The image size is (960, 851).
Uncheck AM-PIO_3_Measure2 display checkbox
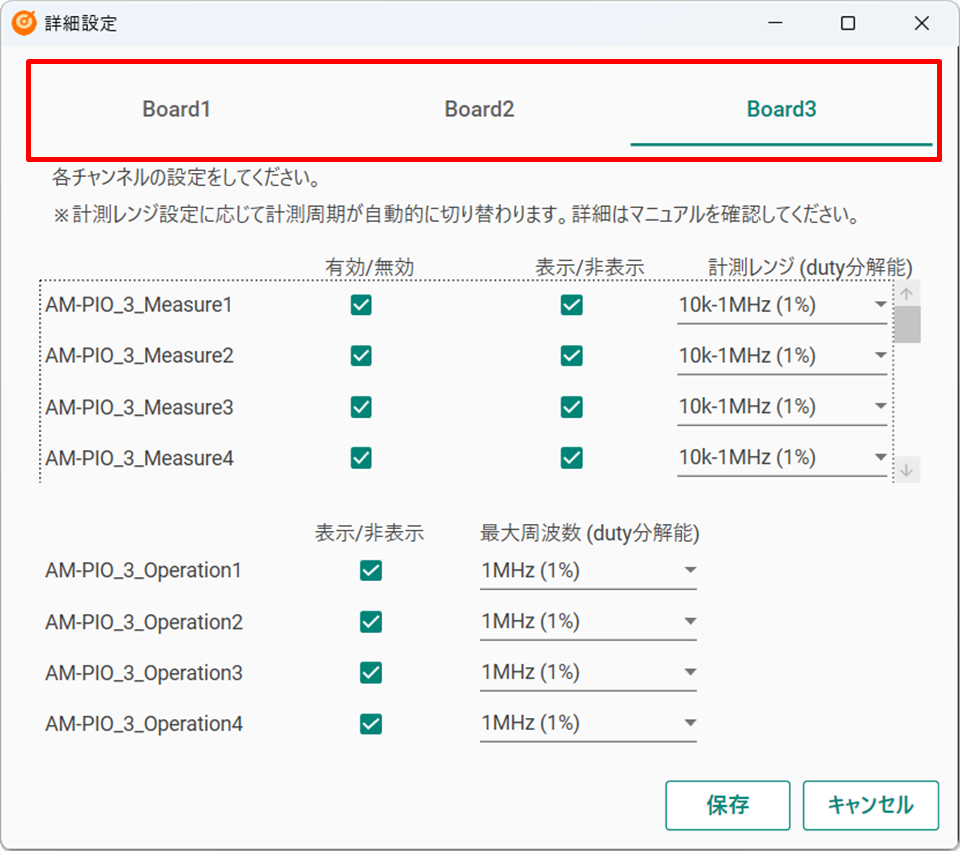click(572, 356)
